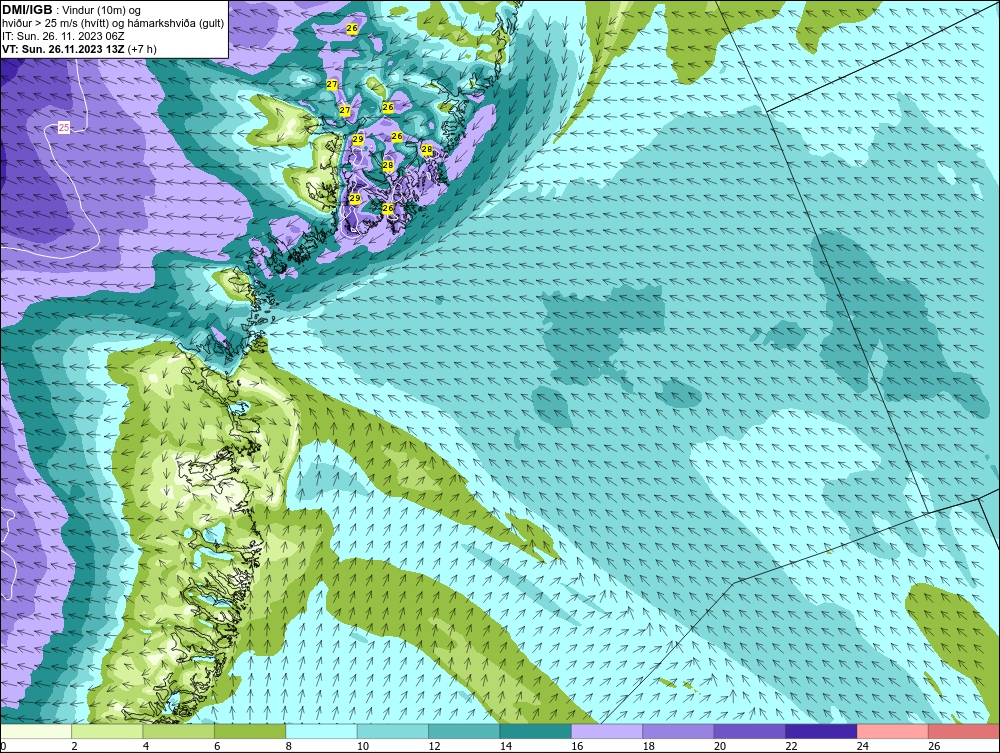Image resolution: width=1000 pixels, height=753 pixels.
Task: Click the 20–22 m/s violet legend swatch
Action: point(750,731)
